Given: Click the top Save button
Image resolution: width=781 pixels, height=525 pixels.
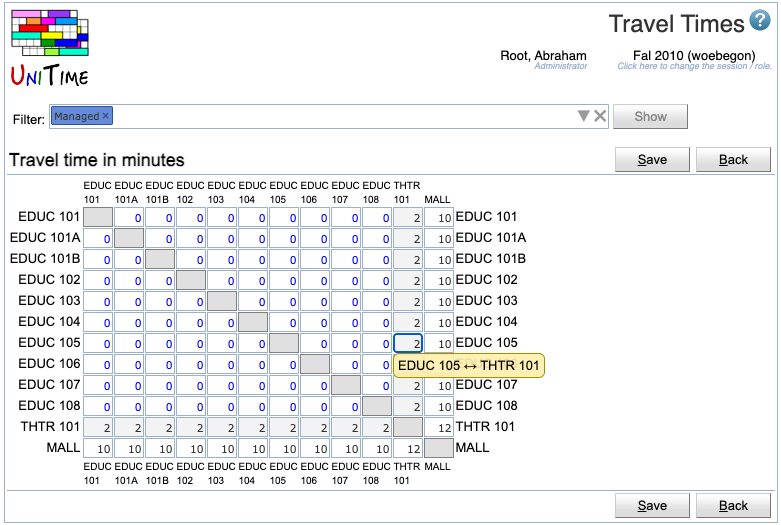Looking at the screenshot, I should [652, 159].
